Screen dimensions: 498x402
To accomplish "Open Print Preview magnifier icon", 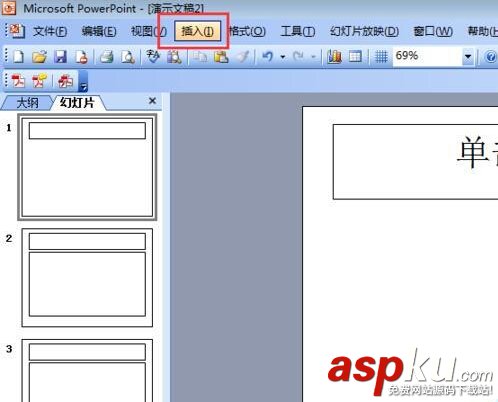I will click(x=128, y=56).
